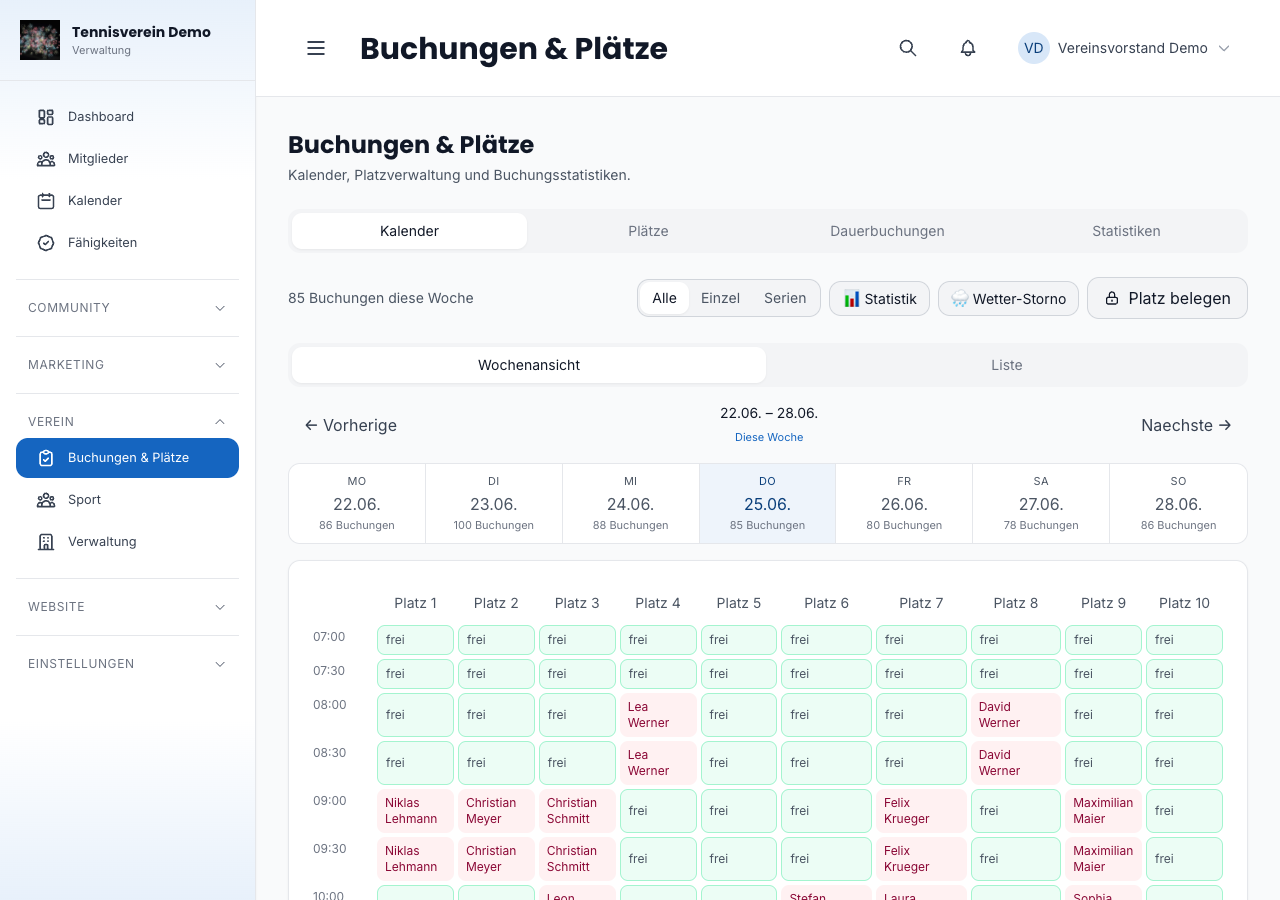Click the Verwaltung building icon
The image size is (1280, 900).
coord(46,542)
